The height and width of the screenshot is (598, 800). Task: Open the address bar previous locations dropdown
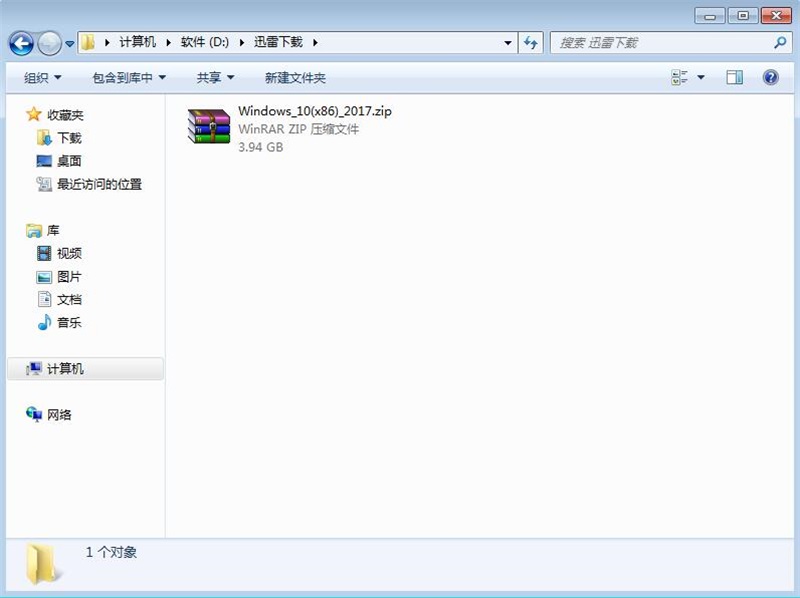pyautogui.click(x=508, y=43)
